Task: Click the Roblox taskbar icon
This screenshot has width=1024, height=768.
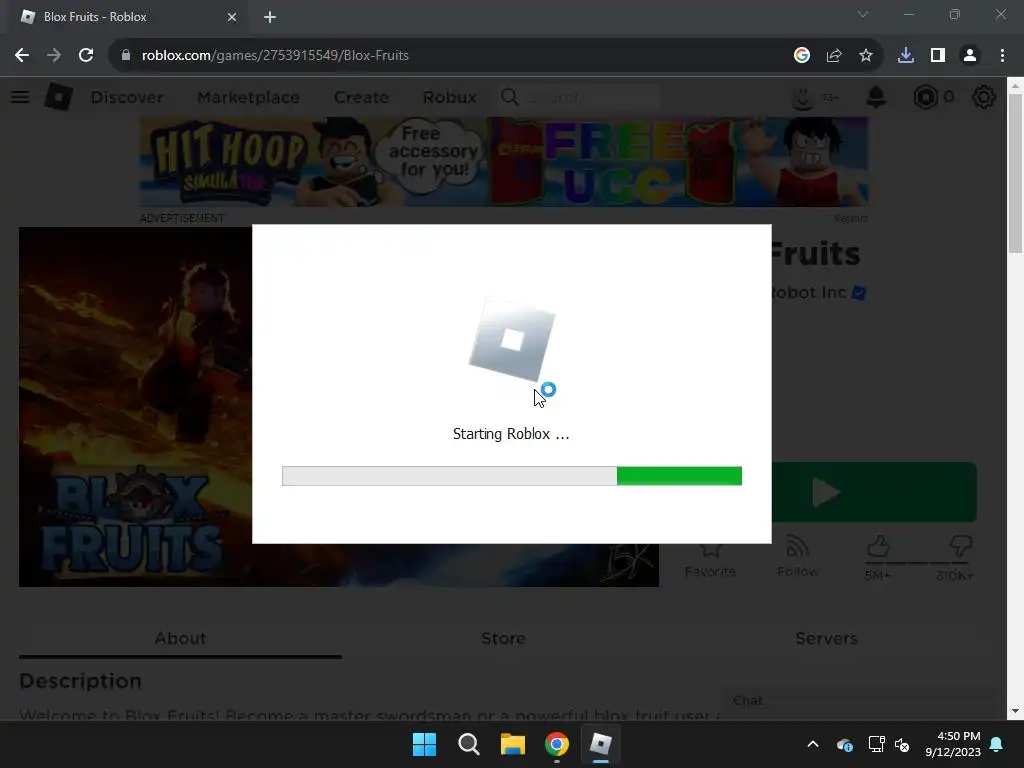Action: [x=601, y=744]
